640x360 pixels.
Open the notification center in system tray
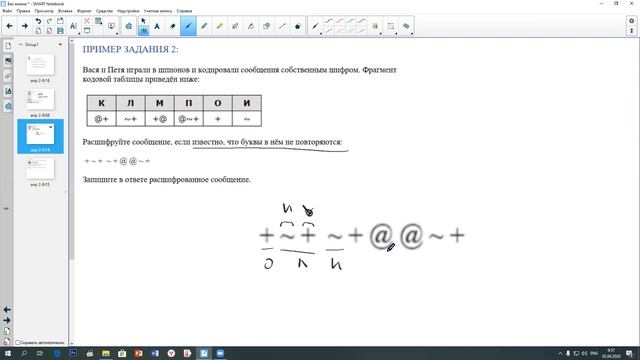pyautogui.click(x=629, y=353)
